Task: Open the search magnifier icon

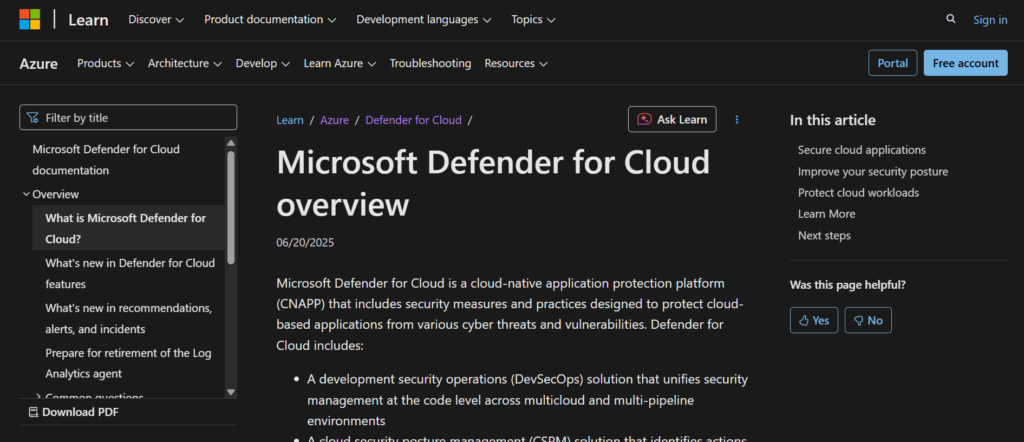Action: 951,19
